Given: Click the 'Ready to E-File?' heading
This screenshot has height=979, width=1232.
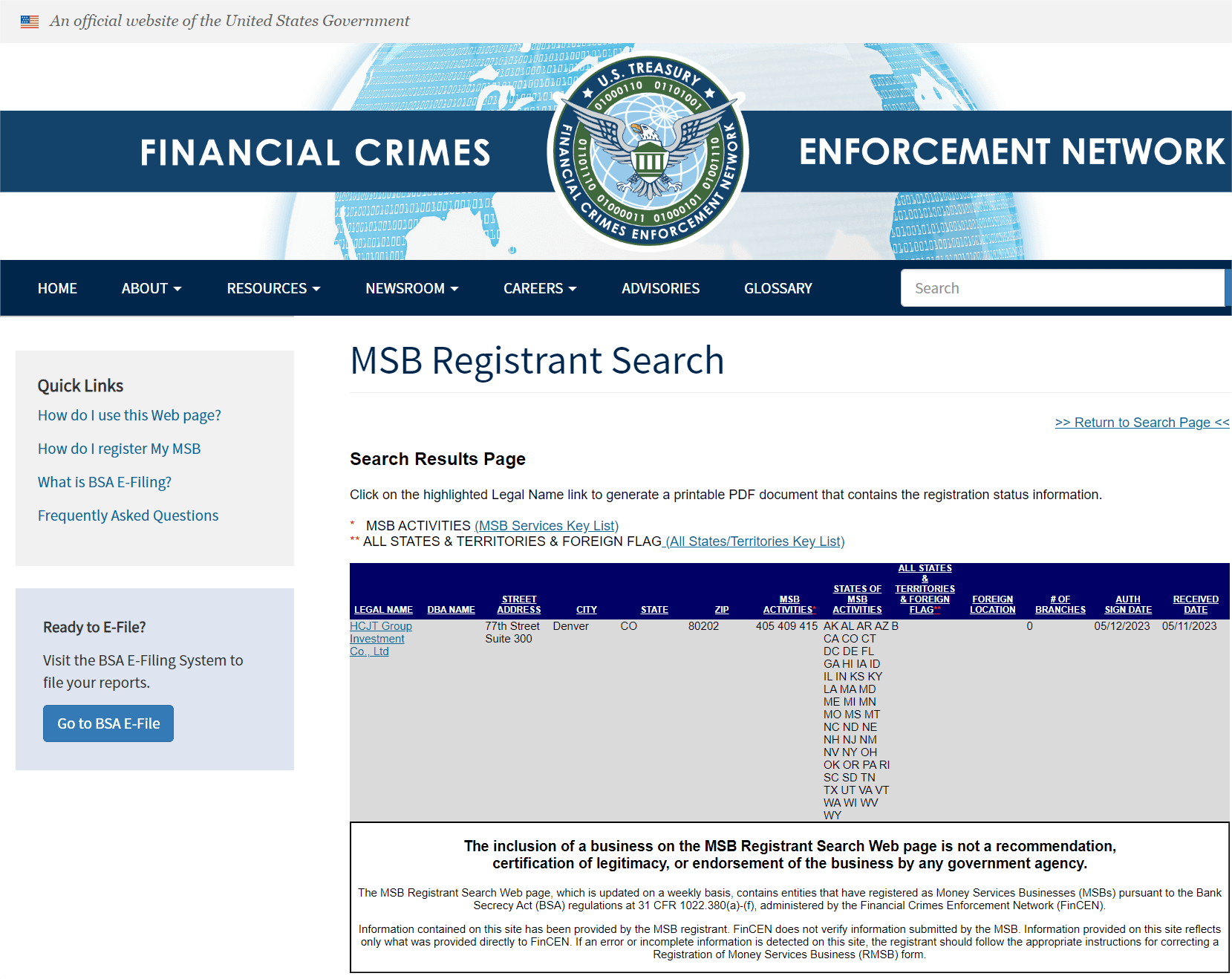Looking at the screenshot, I should (x=94, y=627).
